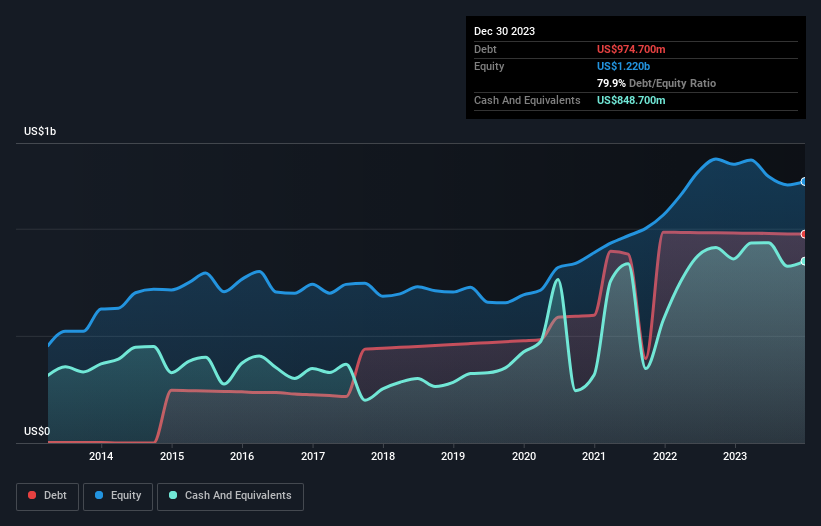Click the blue Equity endpoint marker

(804, 182)
